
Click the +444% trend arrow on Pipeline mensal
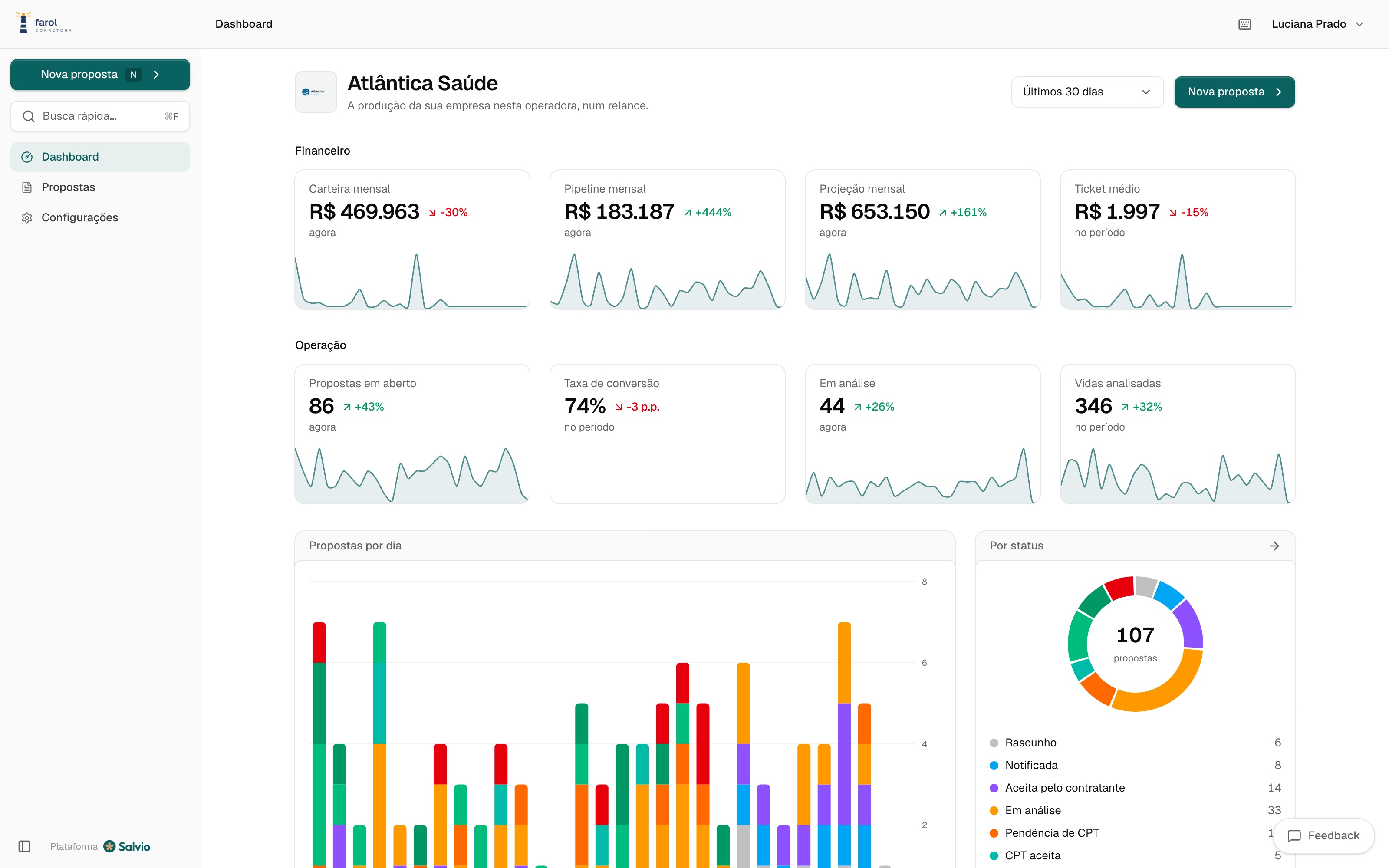(x=687, y=213)
